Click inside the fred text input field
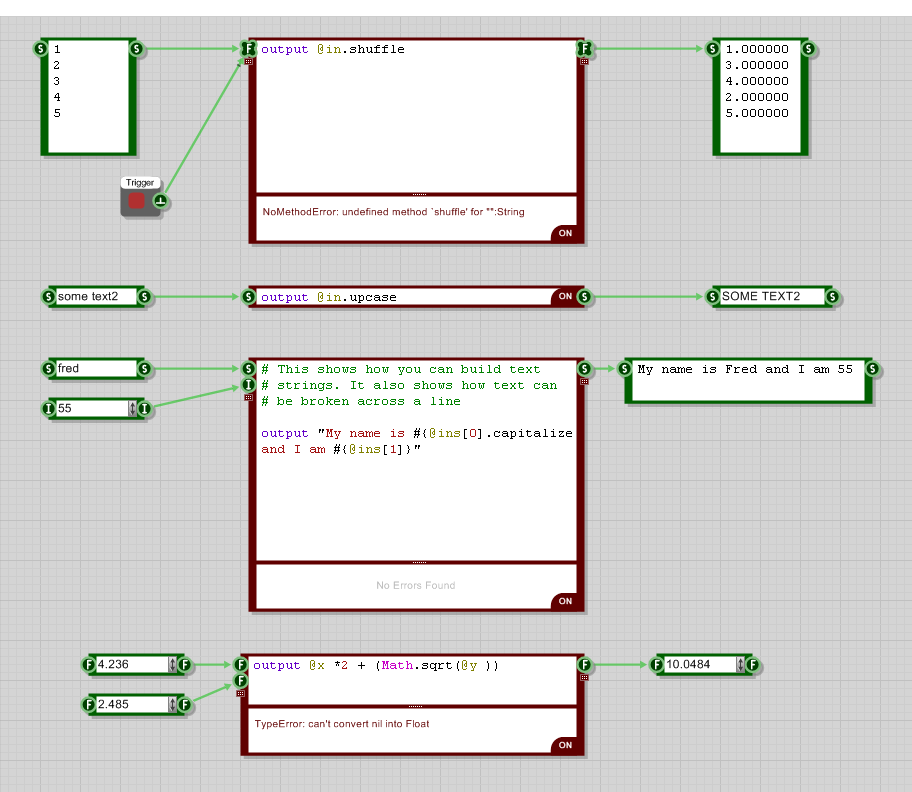912x792 pixels. click(x=95, y=368)
